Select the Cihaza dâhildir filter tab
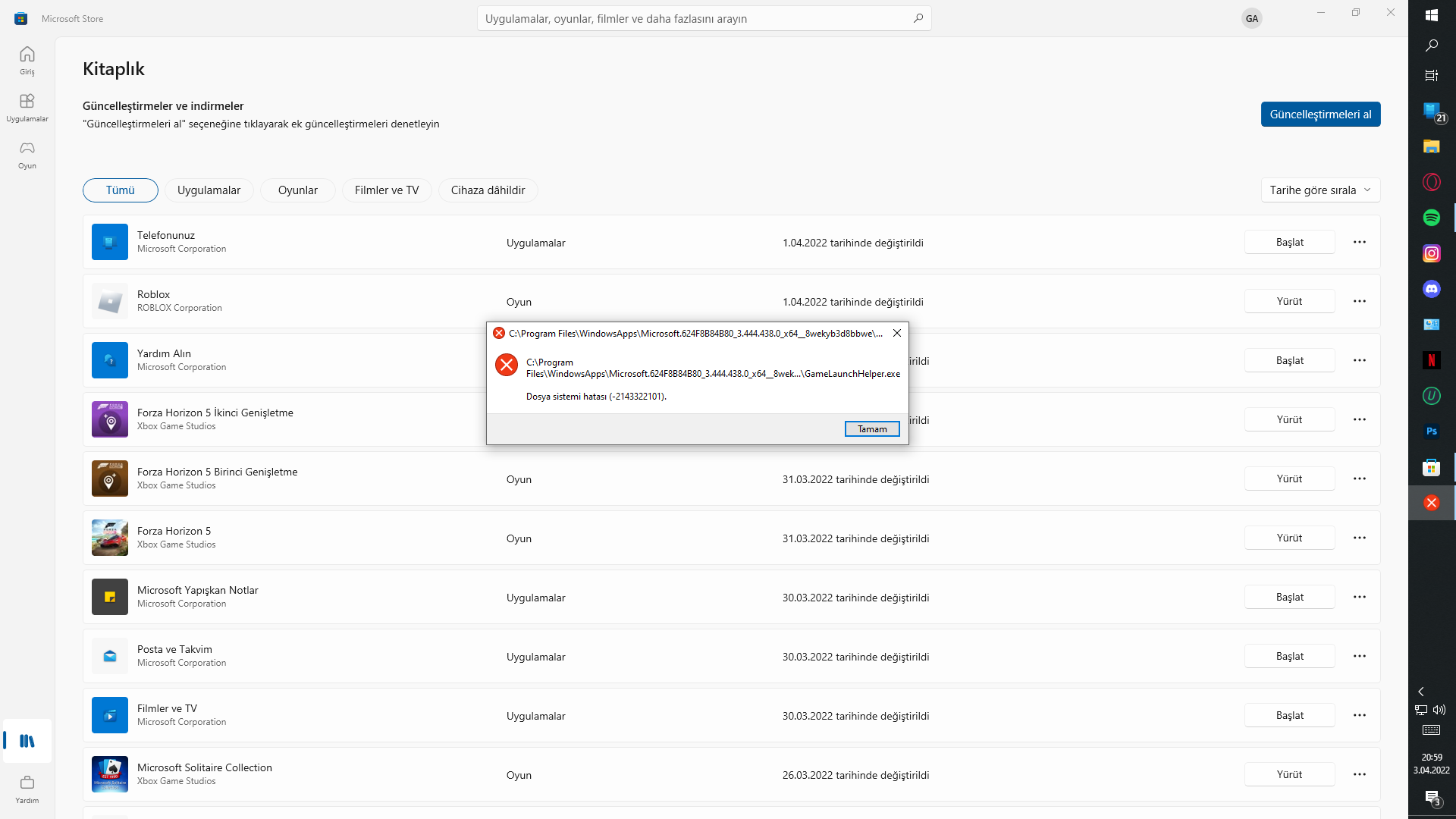 tap(488, 190)
